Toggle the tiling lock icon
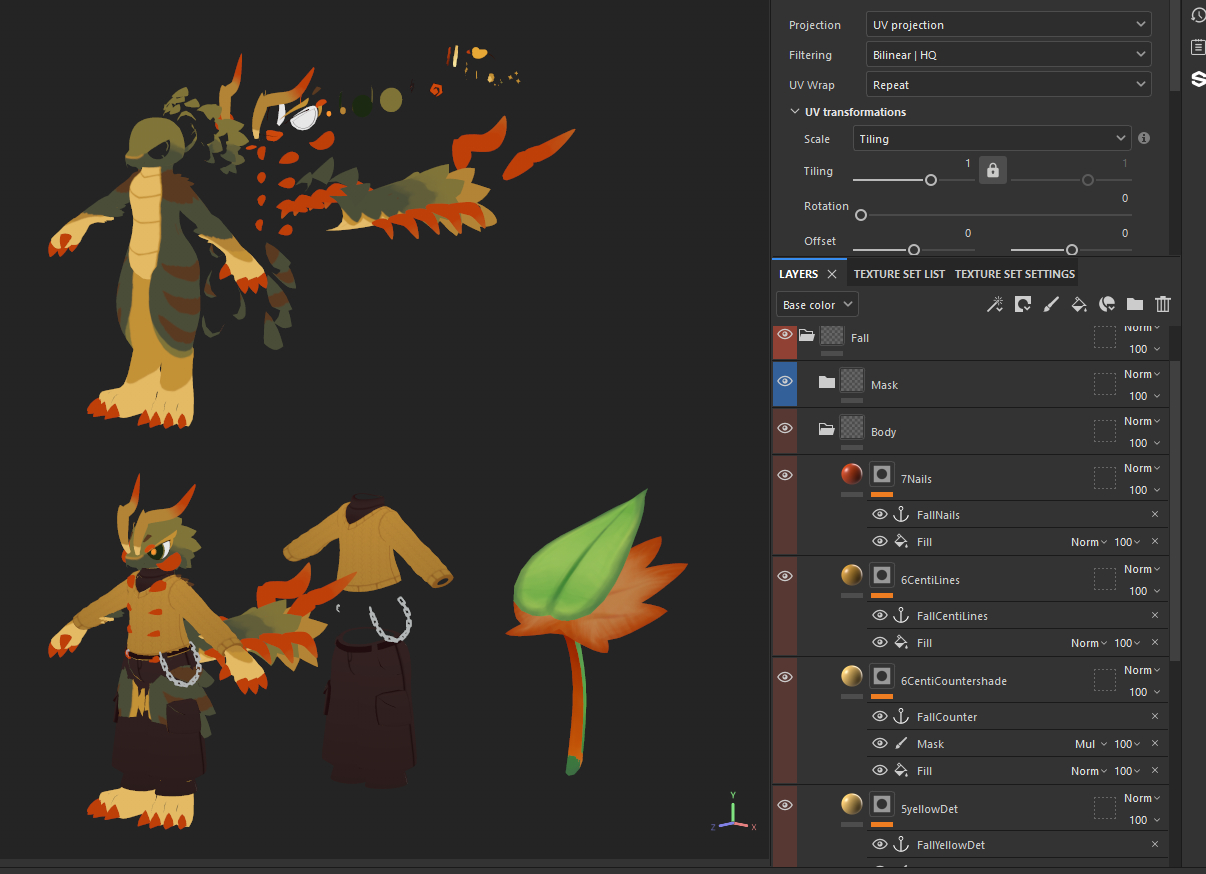Image resolution: width=1206 pixels, height=874 pixels. (x=992, y=171)
